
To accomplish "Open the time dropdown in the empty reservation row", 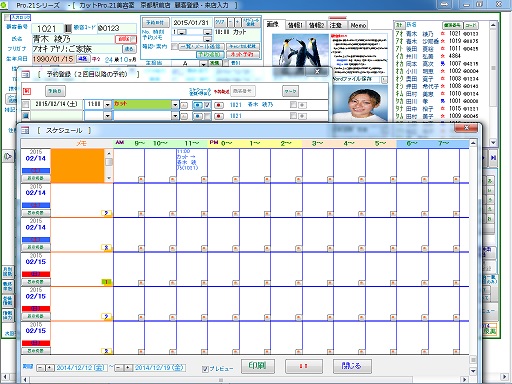I will [107, 116].
